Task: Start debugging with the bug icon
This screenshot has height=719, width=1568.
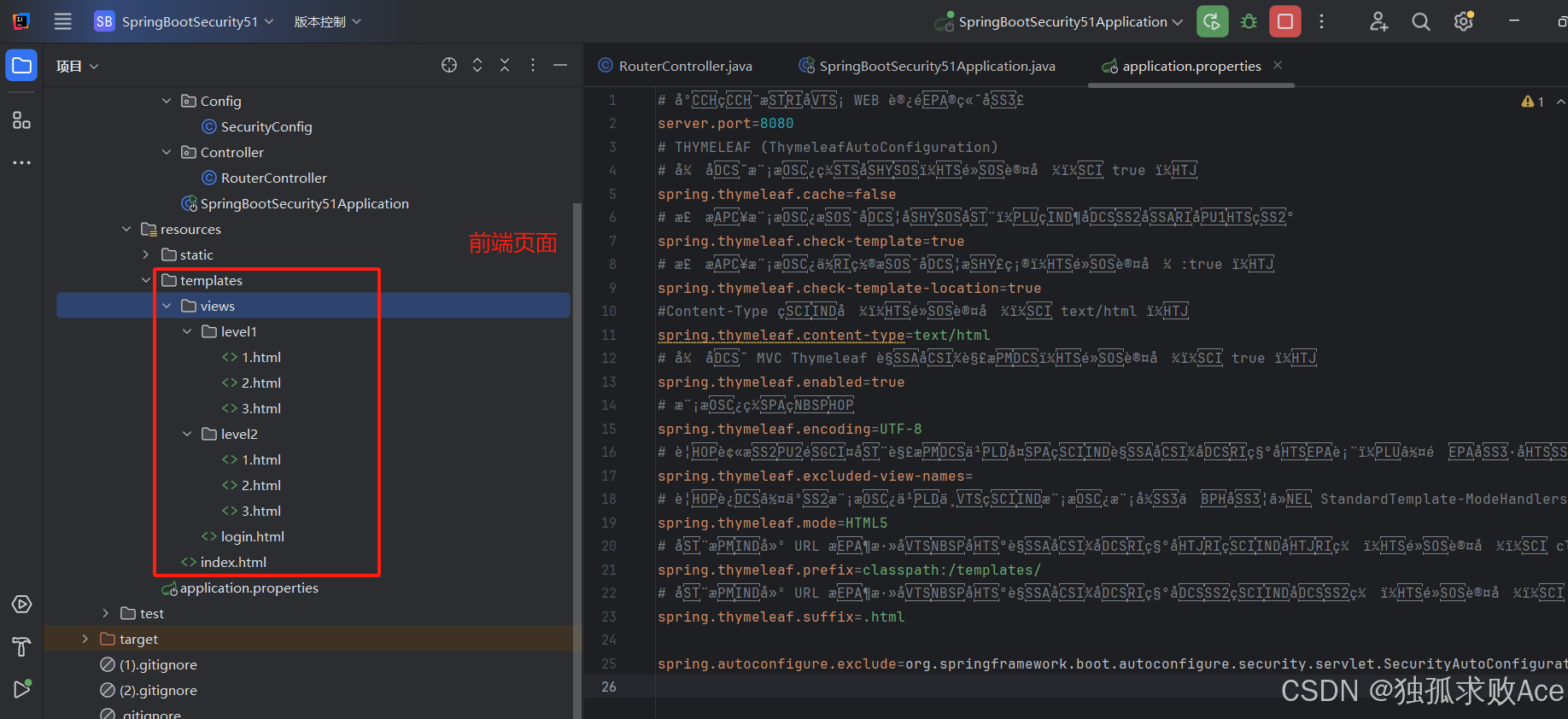Action: pos(1249,21)
